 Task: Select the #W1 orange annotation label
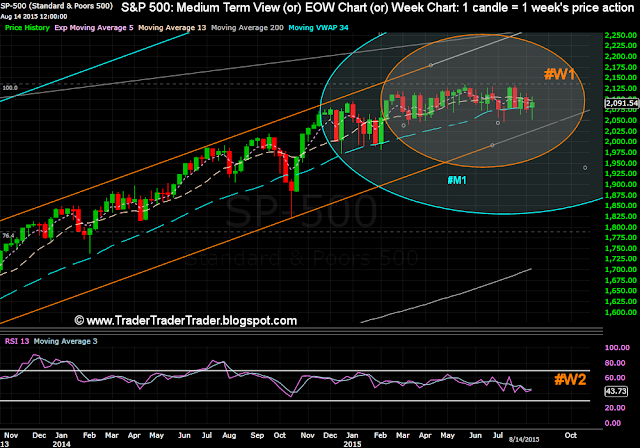coord(559,74)
